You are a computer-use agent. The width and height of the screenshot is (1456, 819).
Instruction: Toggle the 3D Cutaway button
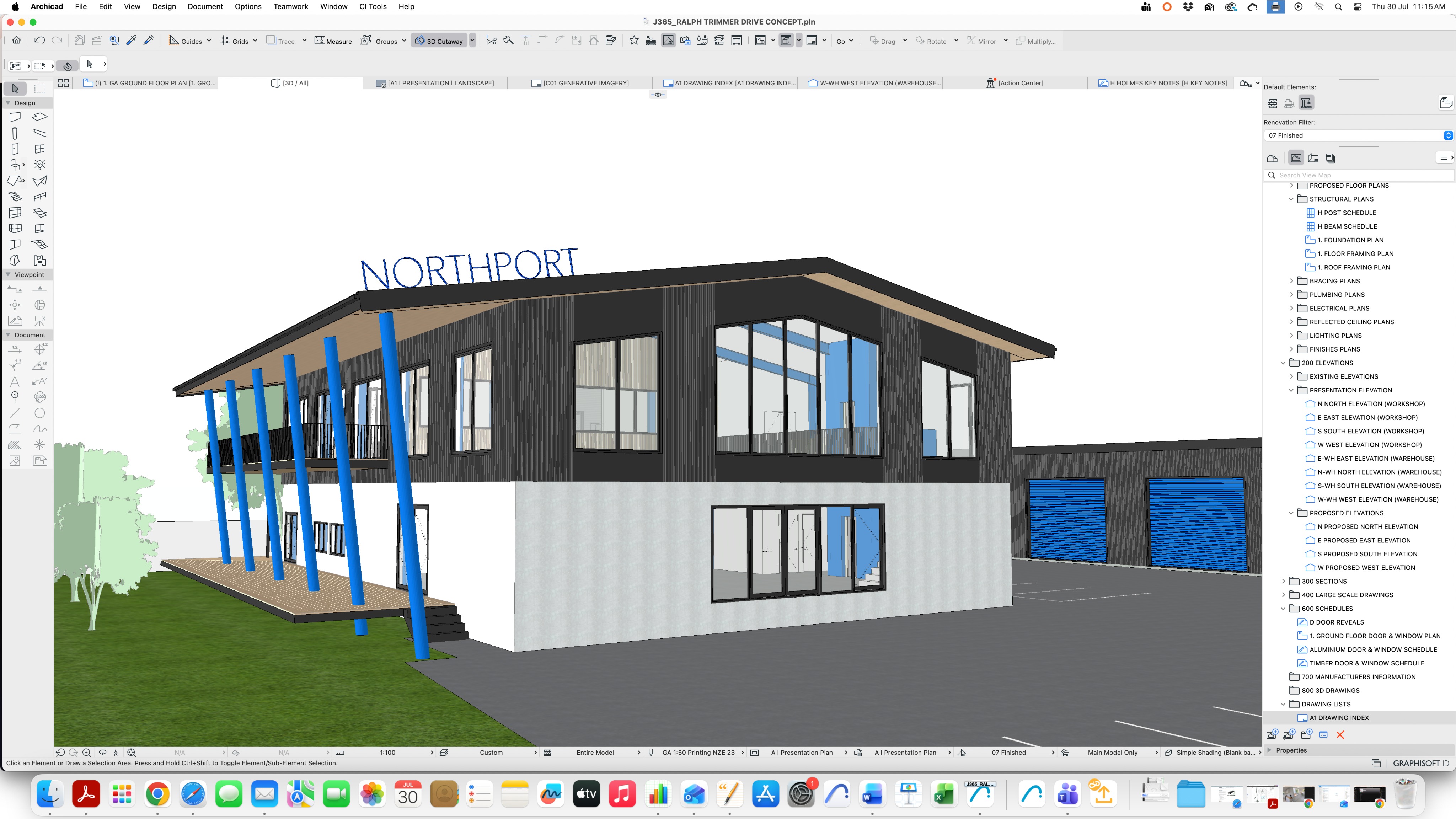tap(439, 41)
